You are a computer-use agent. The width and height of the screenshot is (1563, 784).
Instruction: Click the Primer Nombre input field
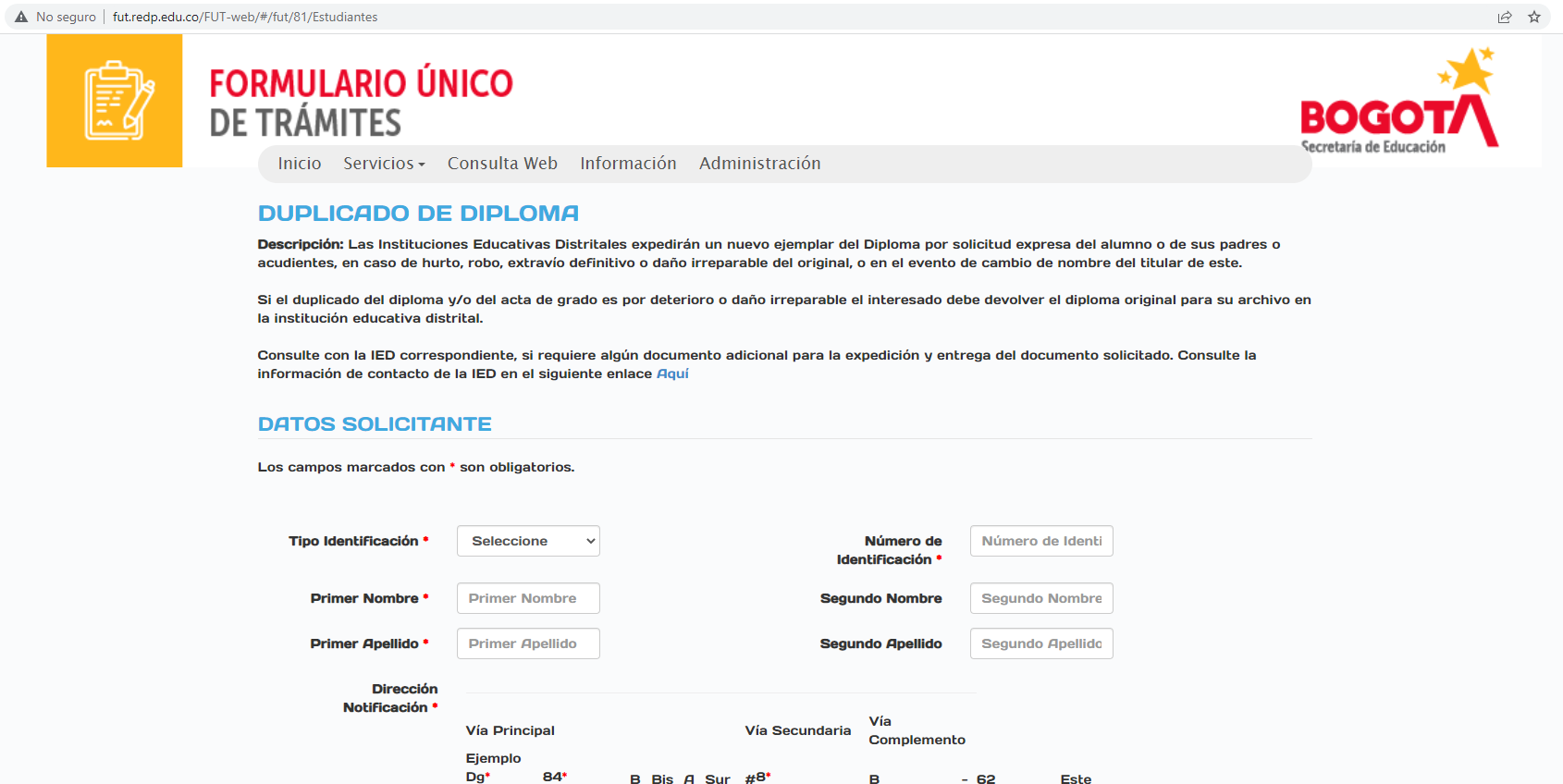(528, 598)
